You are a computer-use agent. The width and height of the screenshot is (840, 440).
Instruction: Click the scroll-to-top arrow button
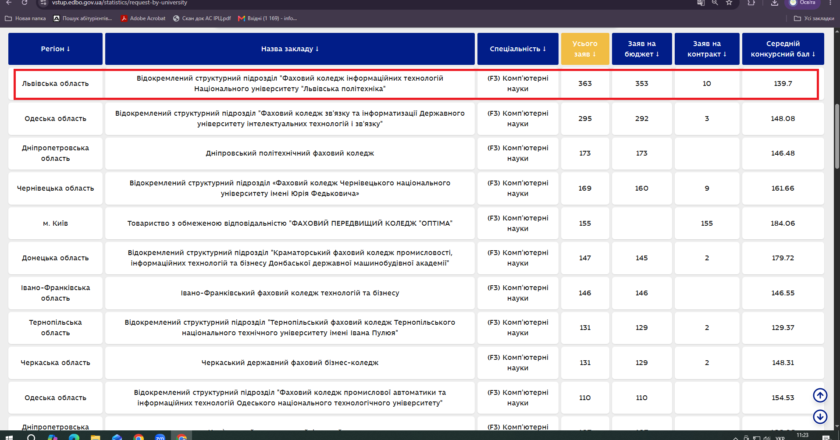coord(820,396)
